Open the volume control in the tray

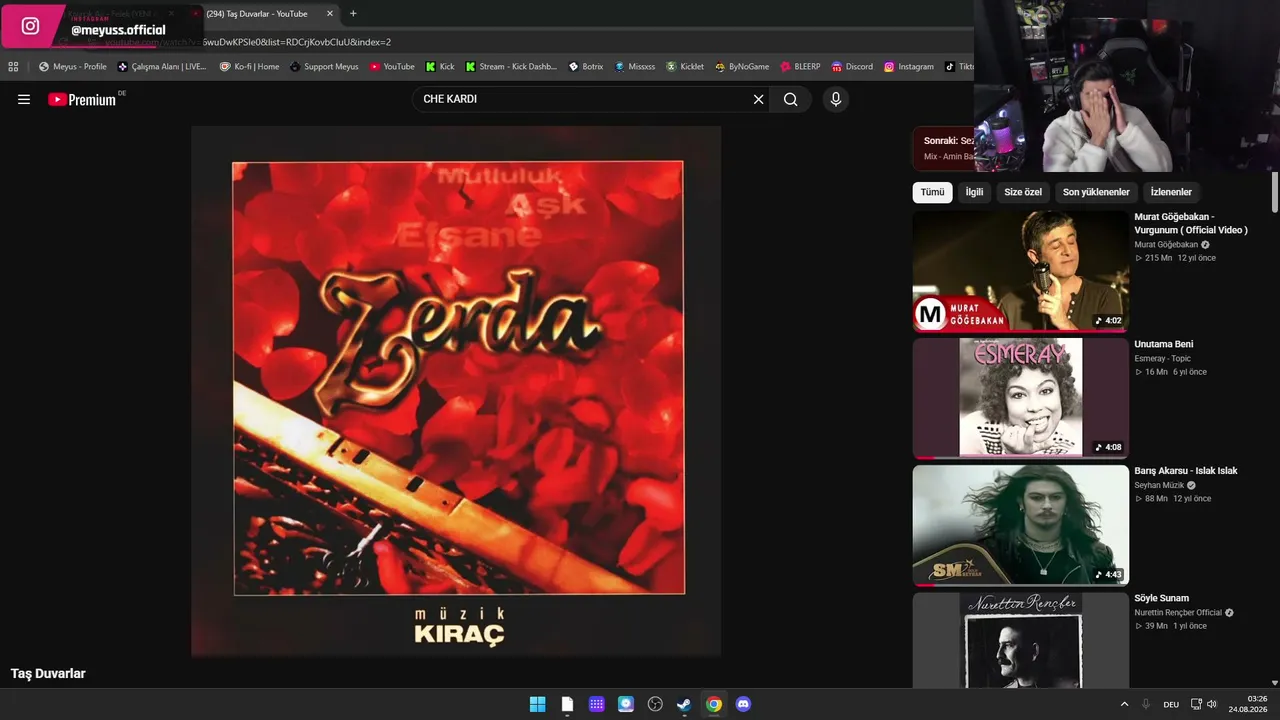click(x=1211, y=704)
